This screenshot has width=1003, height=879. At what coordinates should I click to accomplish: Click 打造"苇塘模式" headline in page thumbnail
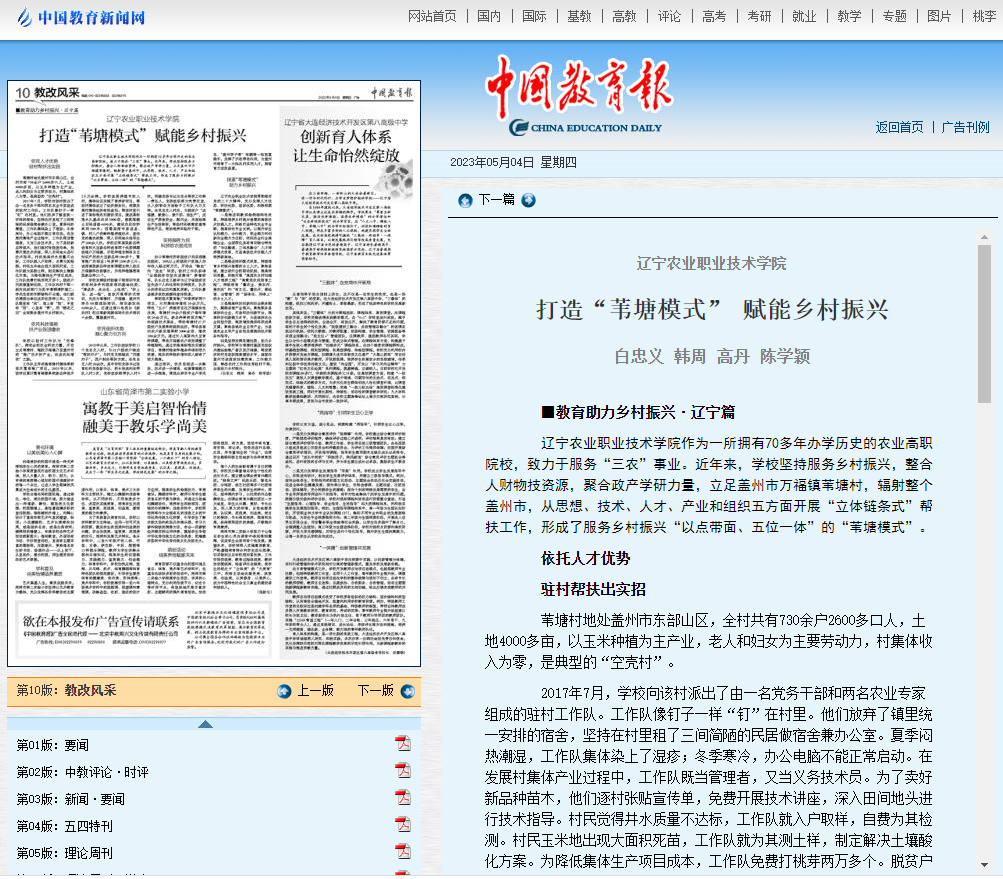[143, 136]
